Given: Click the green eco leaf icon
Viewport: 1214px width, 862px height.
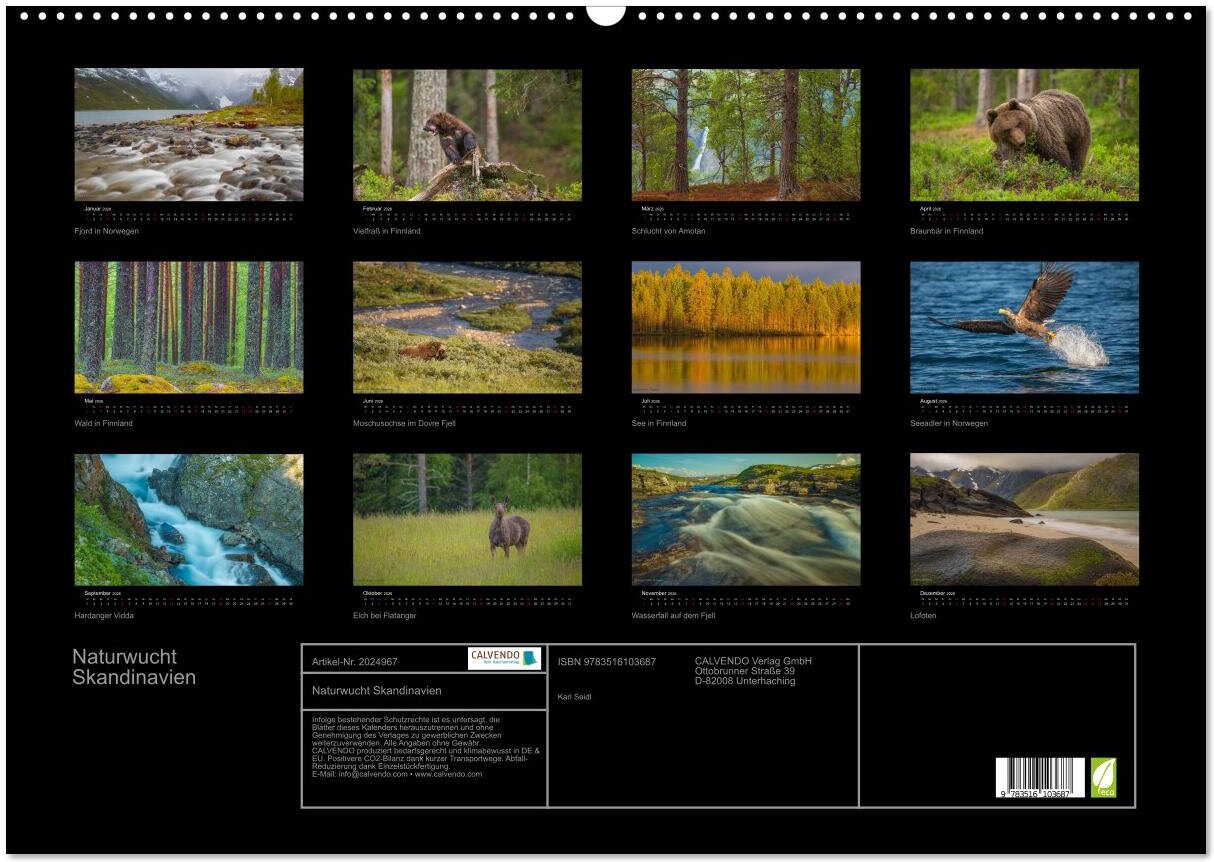Looking at the screenshot, I should tap(1103, 777).
